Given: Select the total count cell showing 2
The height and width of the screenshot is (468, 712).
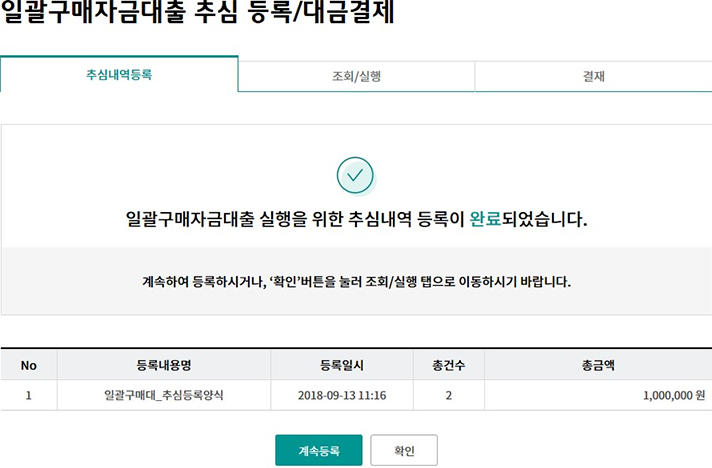Looking at the screenshot, I should tap(448, 395).
